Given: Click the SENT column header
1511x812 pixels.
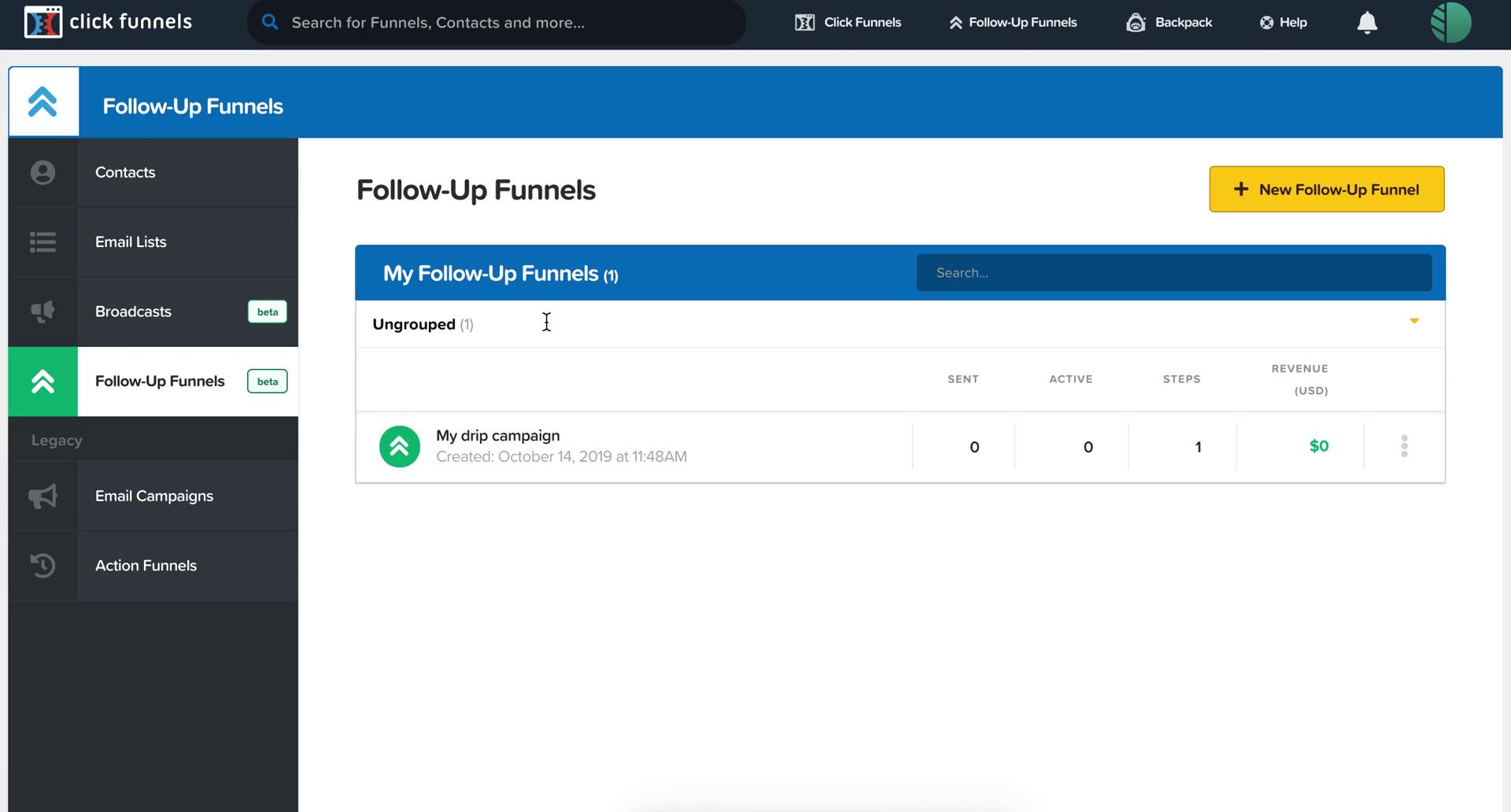Looking at the screenshot, I should coord(962,379).
